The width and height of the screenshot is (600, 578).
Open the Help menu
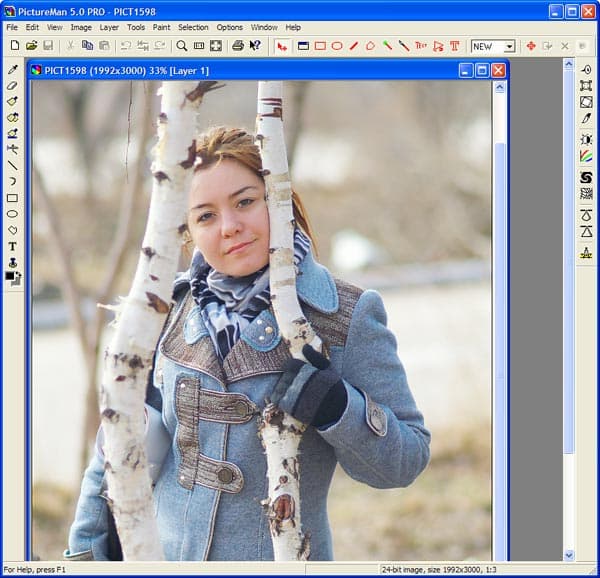click(x=293, y=28)
